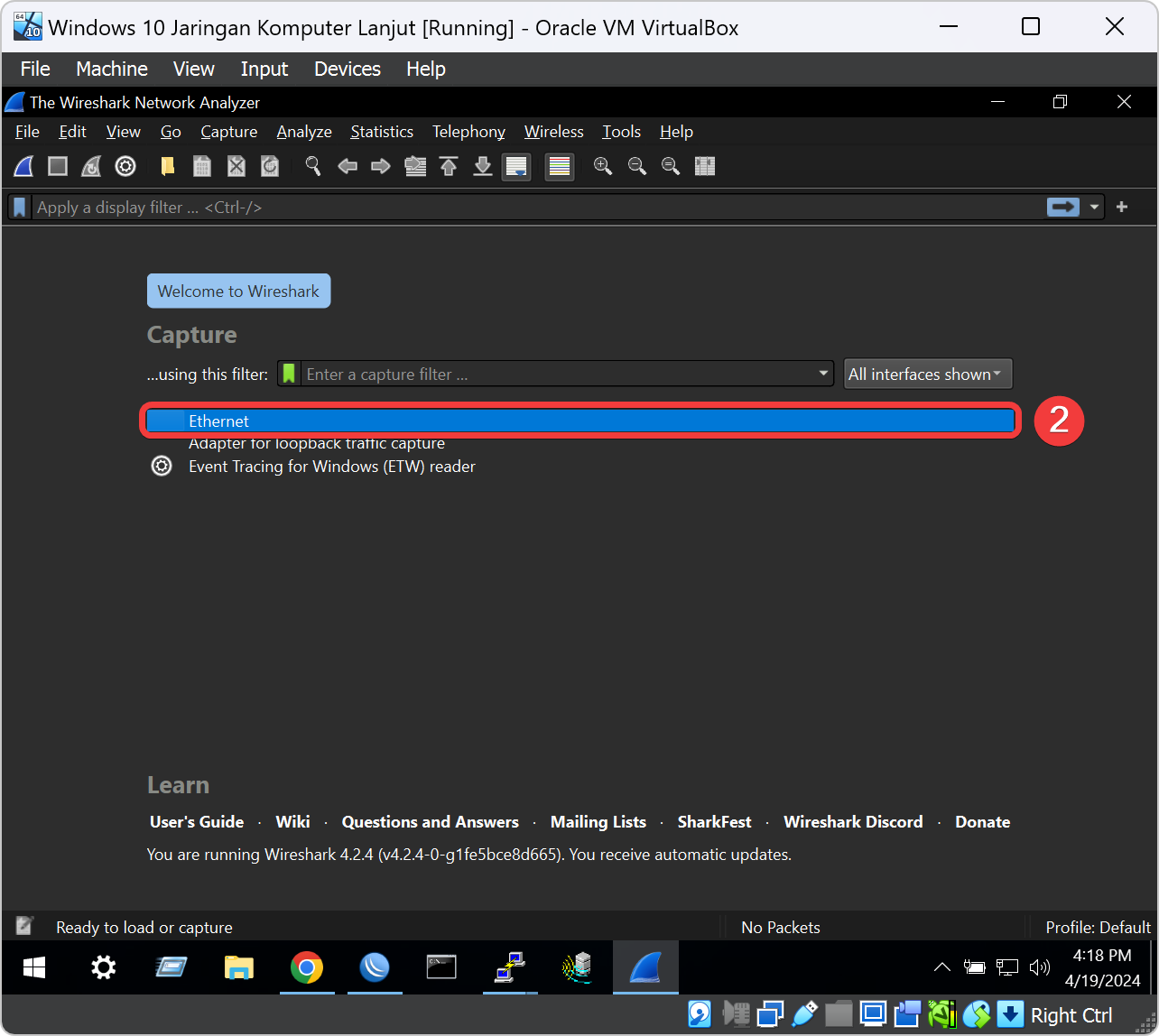
Task: Click Profile: Default in status bar
Action: (1098, 928)
